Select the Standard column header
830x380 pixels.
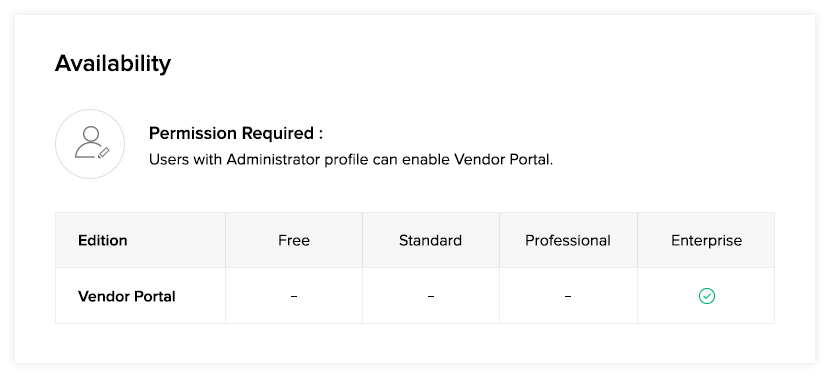point(430,240)
